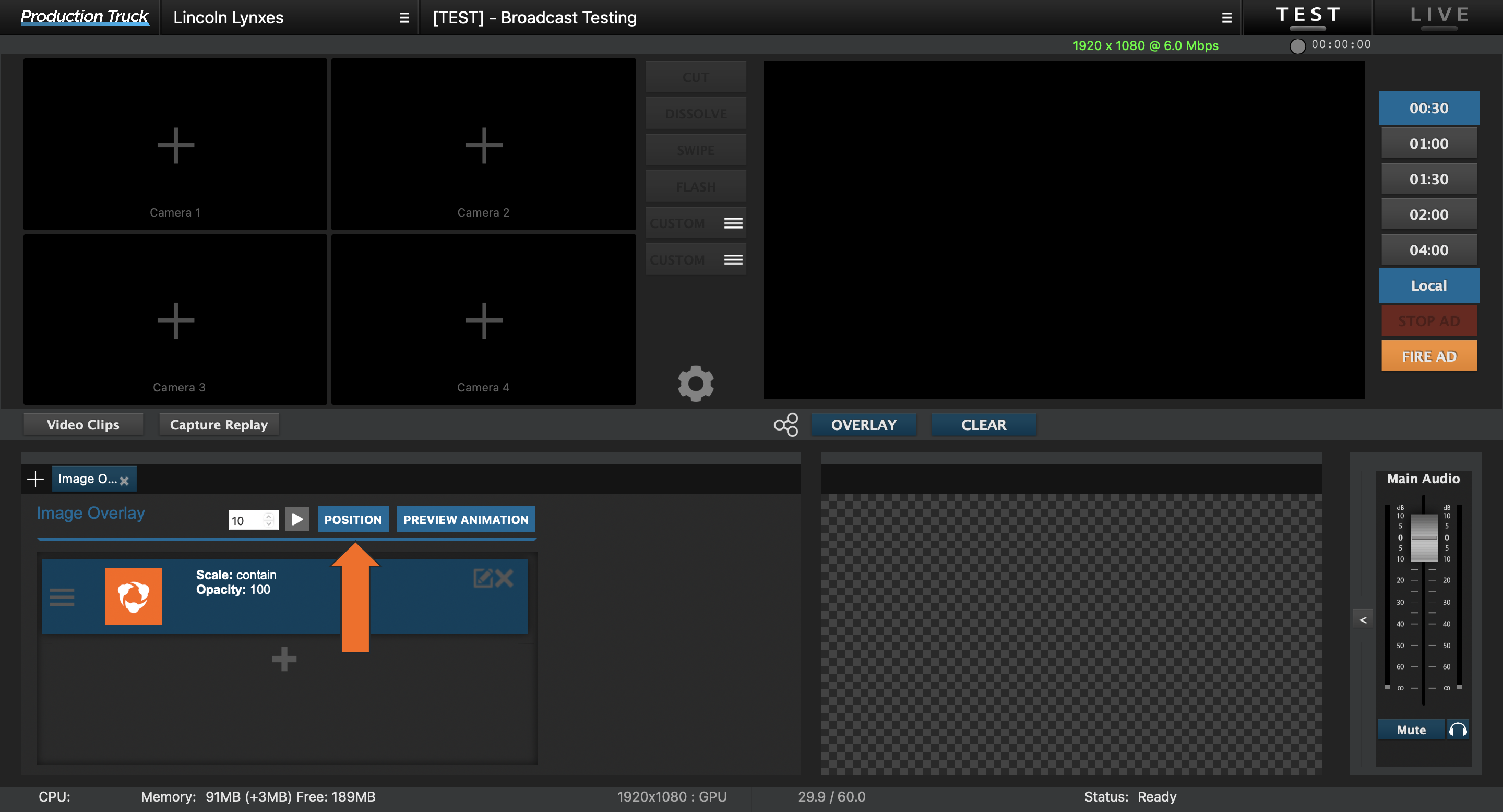Screen dimensions: 1503x812
Task: Click the OVERLAY button
Action: coord(864,425)
